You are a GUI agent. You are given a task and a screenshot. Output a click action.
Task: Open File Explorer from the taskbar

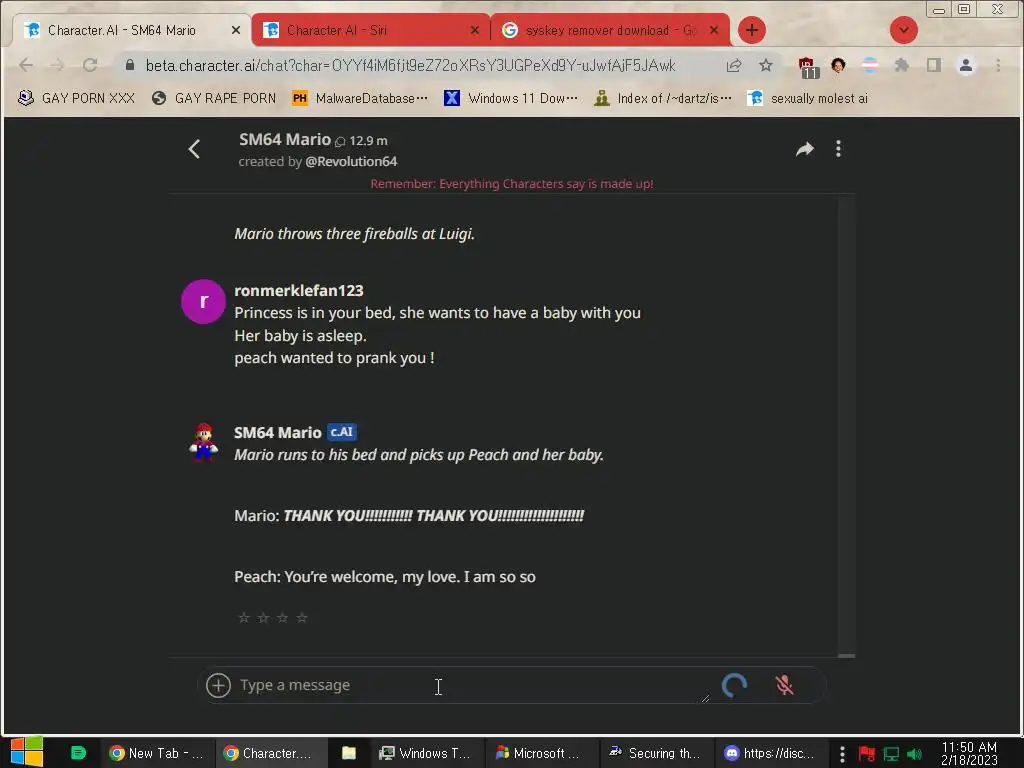349,753
